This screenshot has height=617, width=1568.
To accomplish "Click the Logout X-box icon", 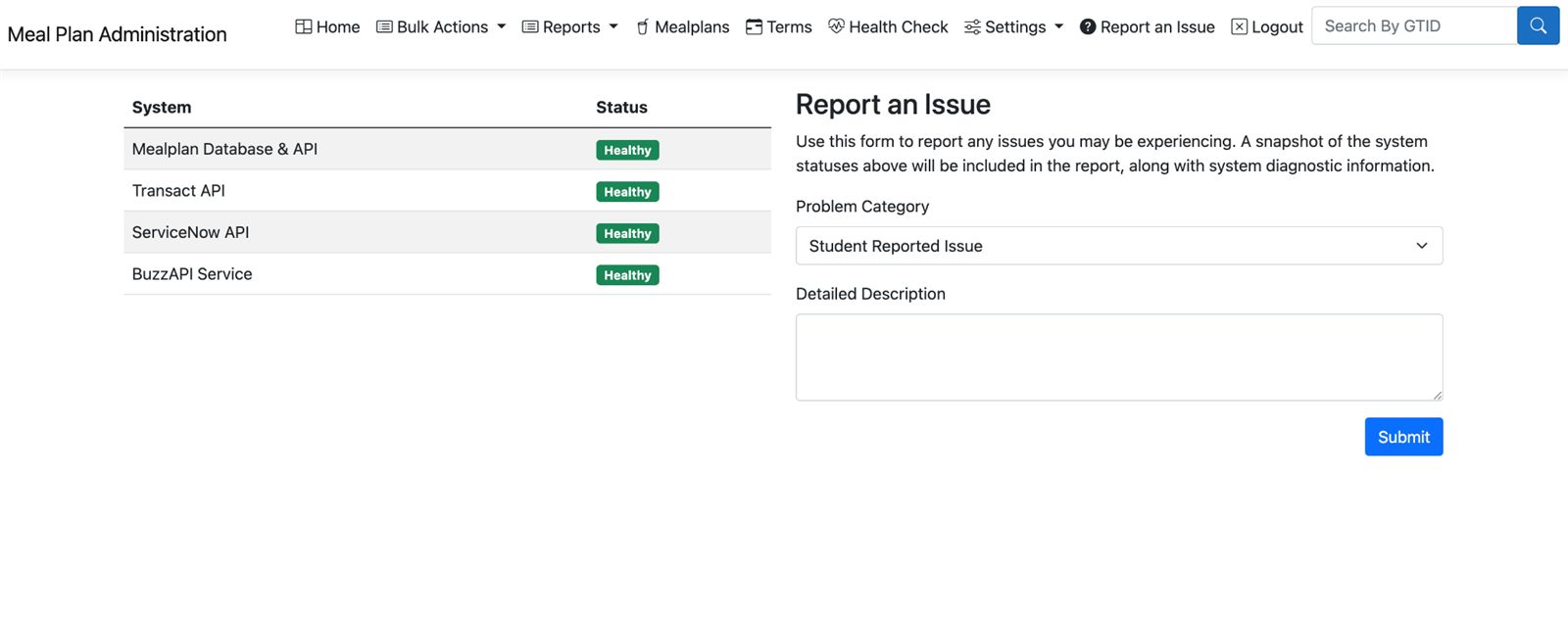I will coord(1240,26).
